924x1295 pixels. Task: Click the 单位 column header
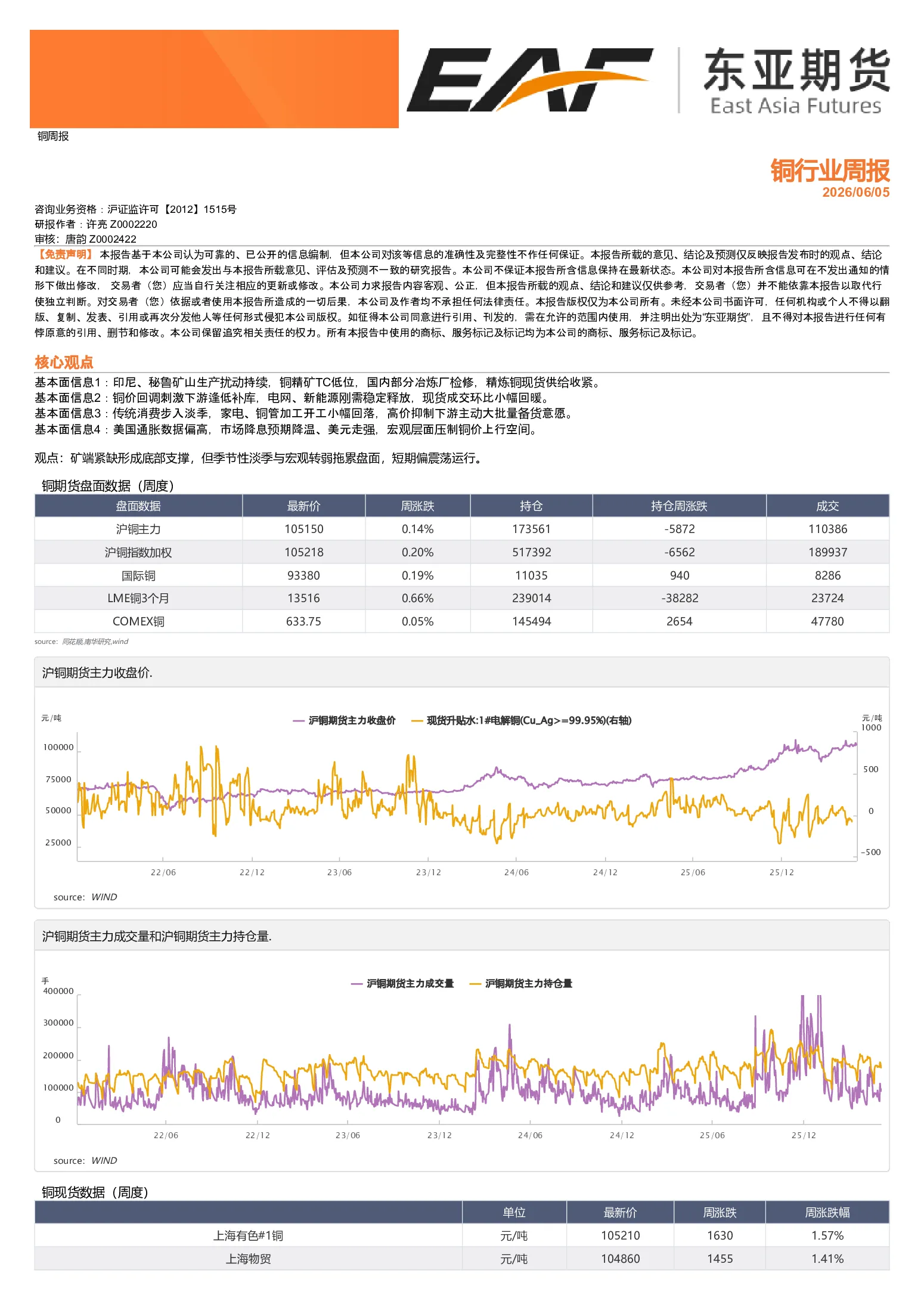coord(514,1212)
